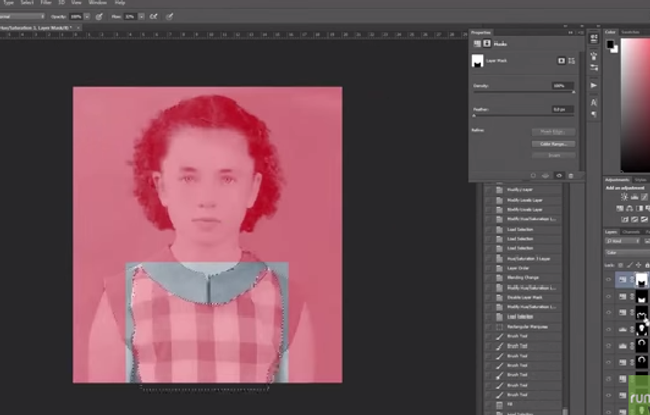Open the layer filter Kind dropdown

point(623,241)
